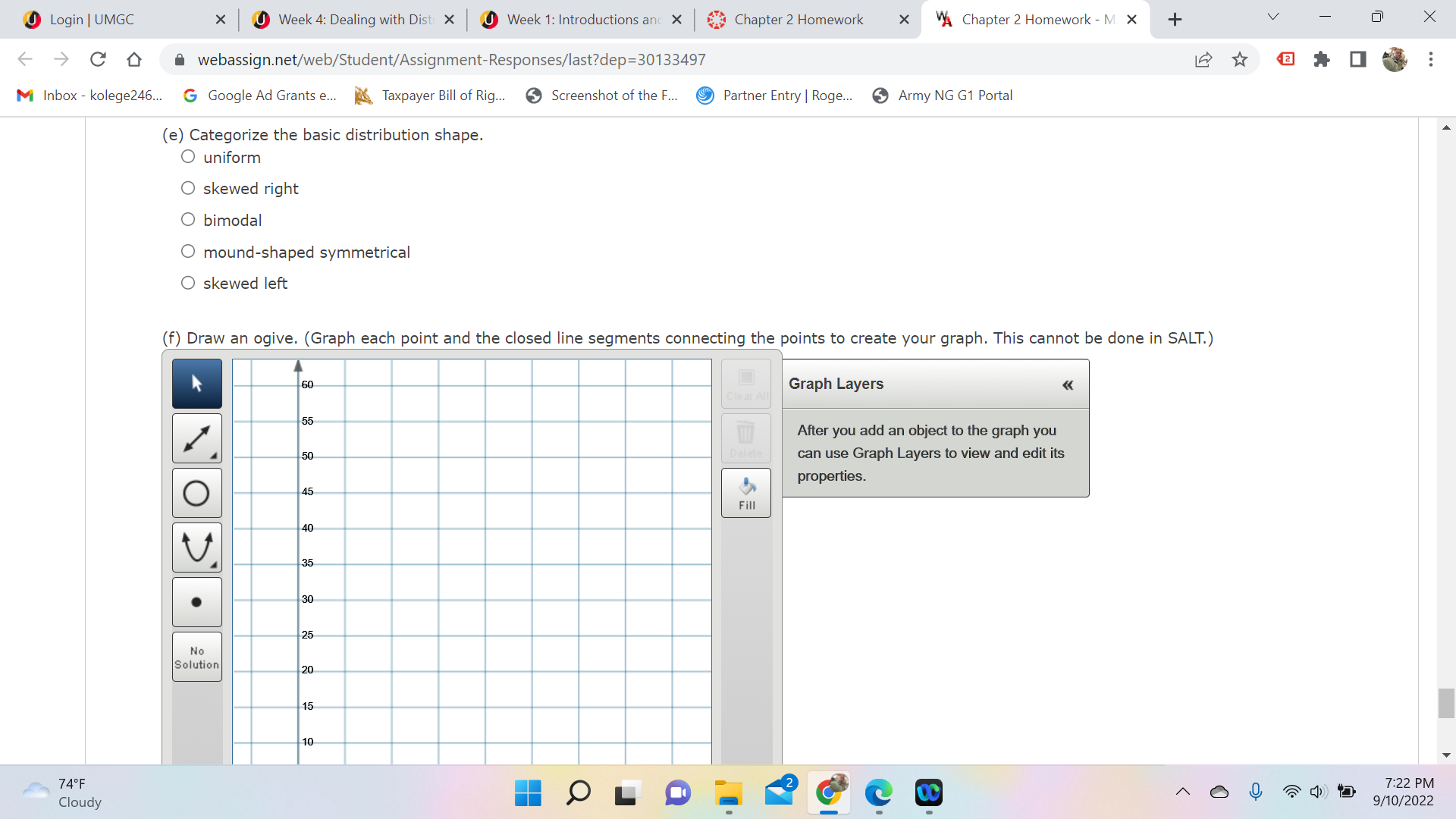Click the No Solution button
1456x819 pixels.
(196, 657)
